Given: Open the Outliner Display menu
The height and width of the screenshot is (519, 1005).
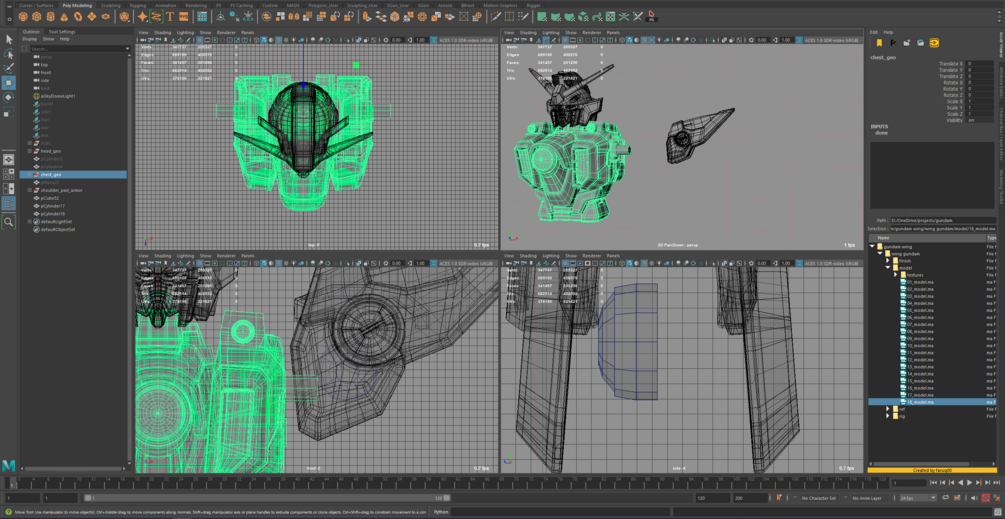Looking at the screenshot, I should 29,38.
